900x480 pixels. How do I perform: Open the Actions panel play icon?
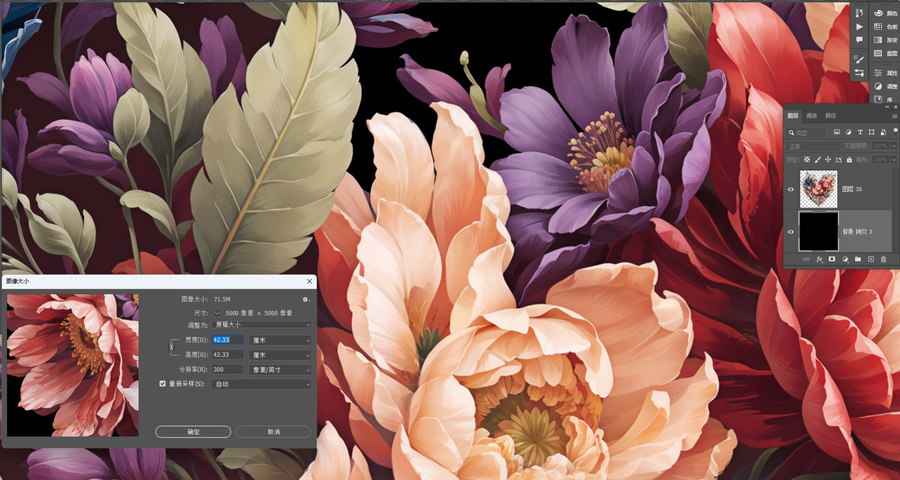(x=859, y=26)
